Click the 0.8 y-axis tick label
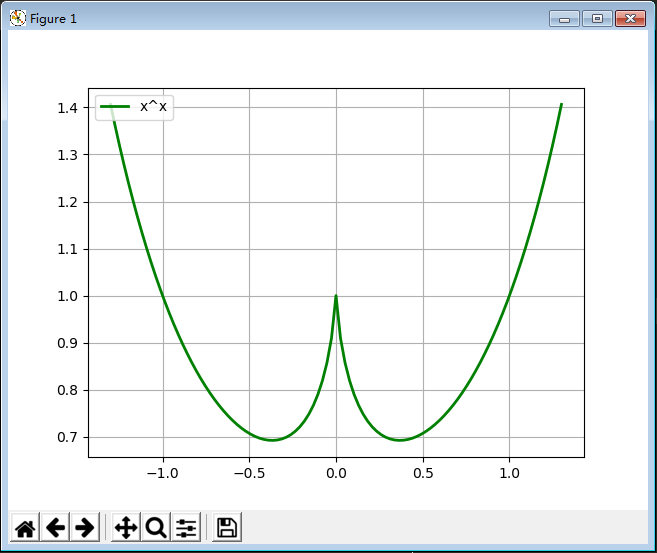Viewport: 657px width, 553px height. [x=67, y=390]
